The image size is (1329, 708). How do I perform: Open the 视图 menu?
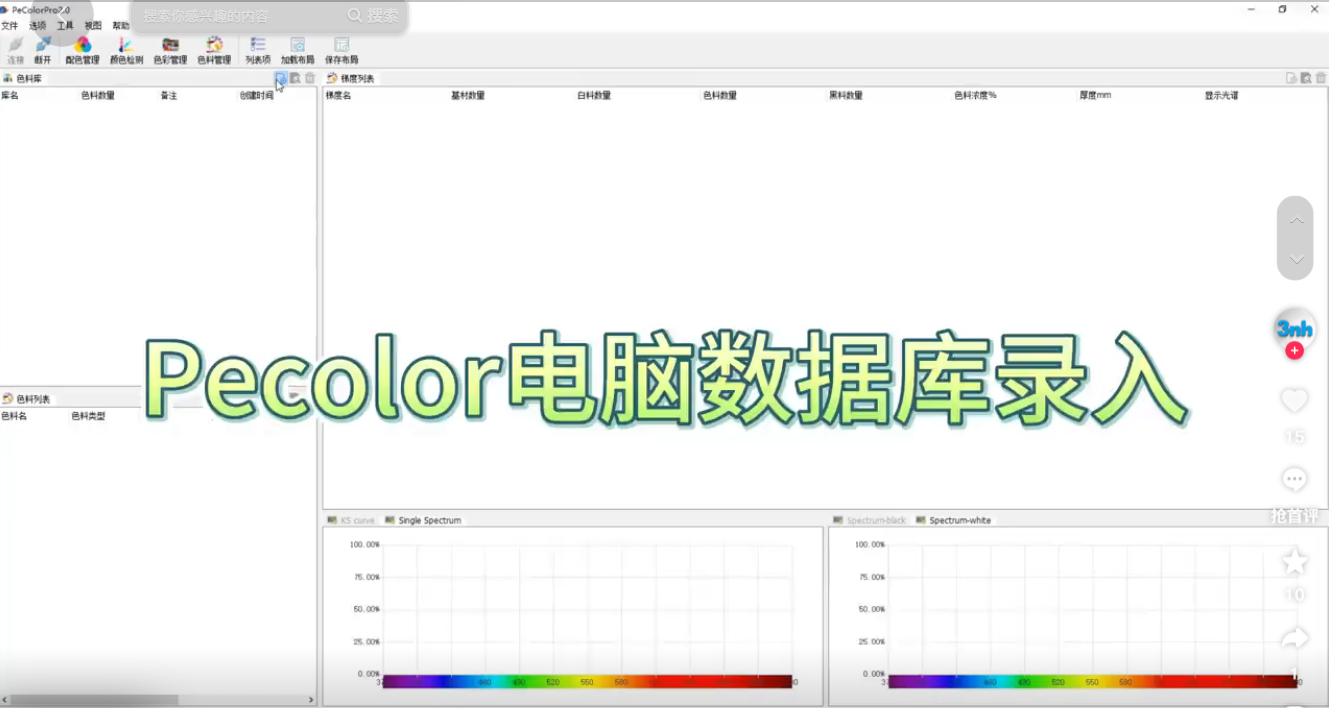tap(93, 26)
